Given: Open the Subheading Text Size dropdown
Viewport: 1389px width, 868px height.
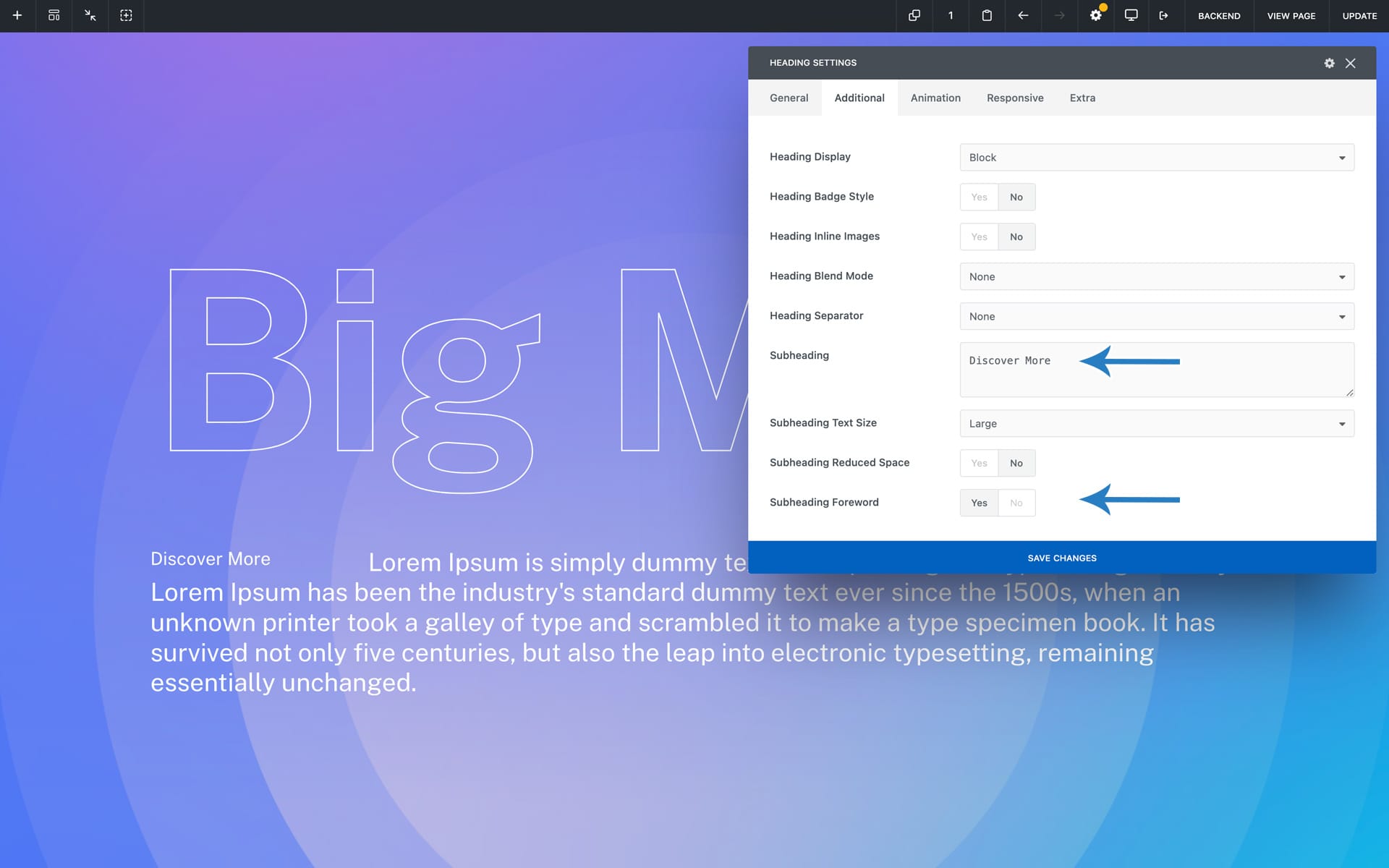Looking at the screenshot, I should [1157, 424].
